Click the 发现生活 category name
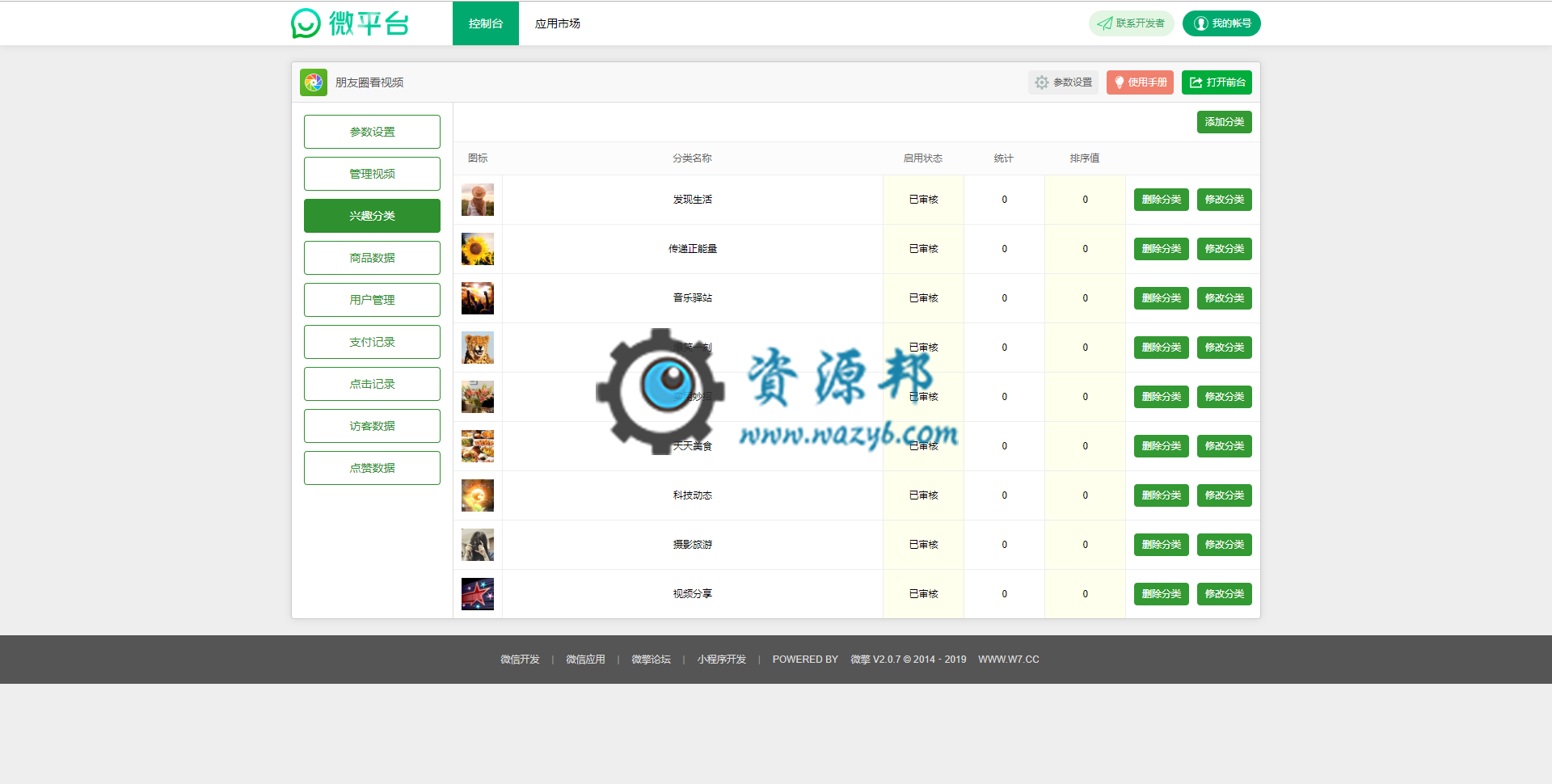1552x784 pixels. 693,200
